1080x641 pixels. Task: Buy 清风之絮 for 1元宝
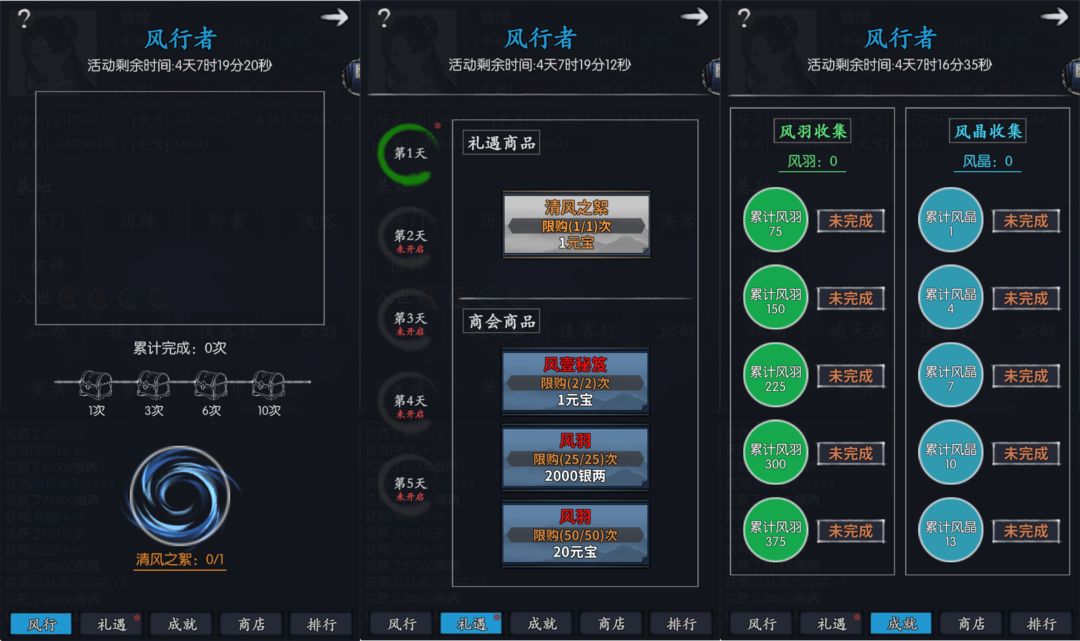pos(576,224)
